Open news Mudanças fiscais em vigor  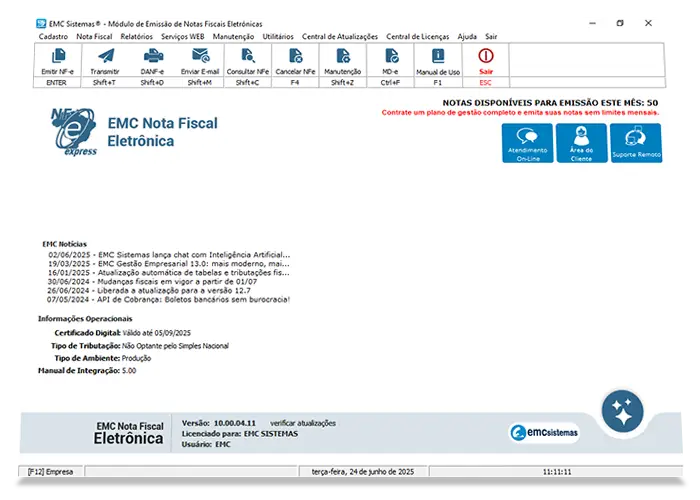[x=152, y=282]
